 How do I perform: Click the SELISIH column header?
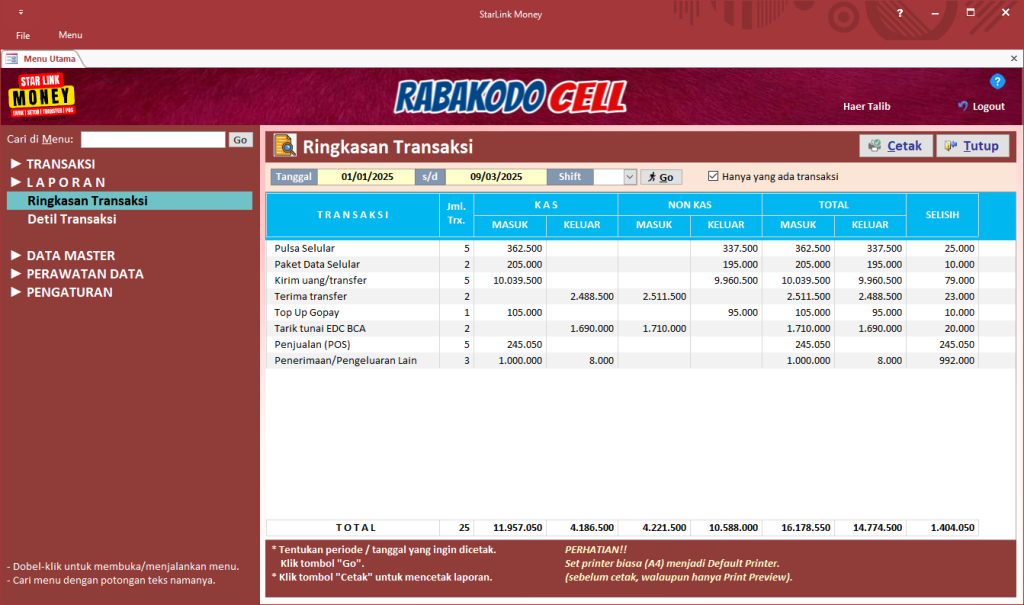(942, 215)
